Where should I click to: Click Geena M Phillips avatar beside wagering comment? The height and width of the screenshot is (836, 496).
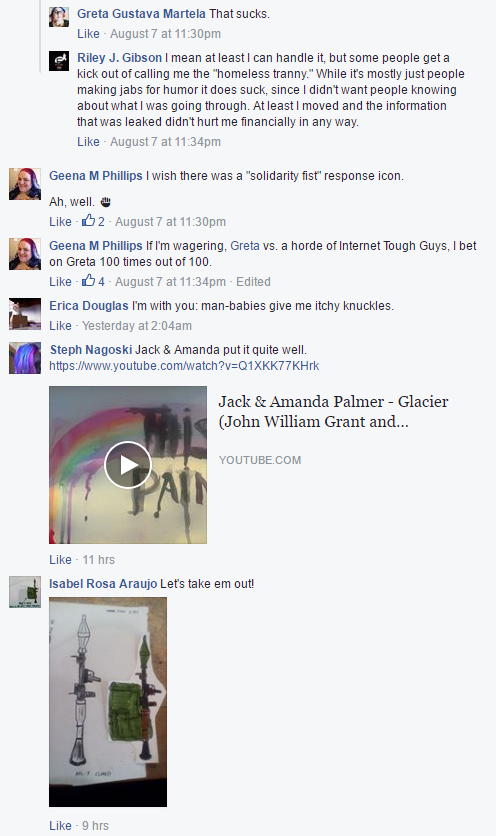[25, 254]
